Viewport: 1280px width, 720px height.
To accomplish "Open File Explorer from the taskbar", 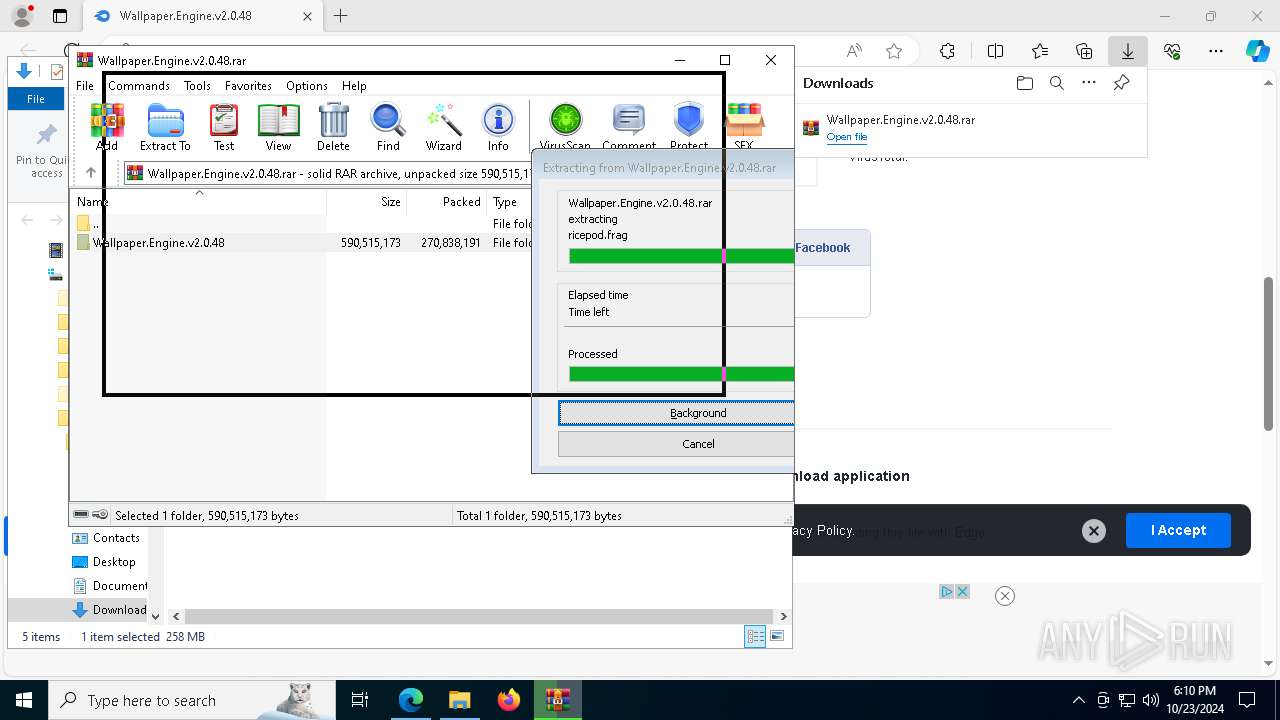I will (x=459, y=700).
